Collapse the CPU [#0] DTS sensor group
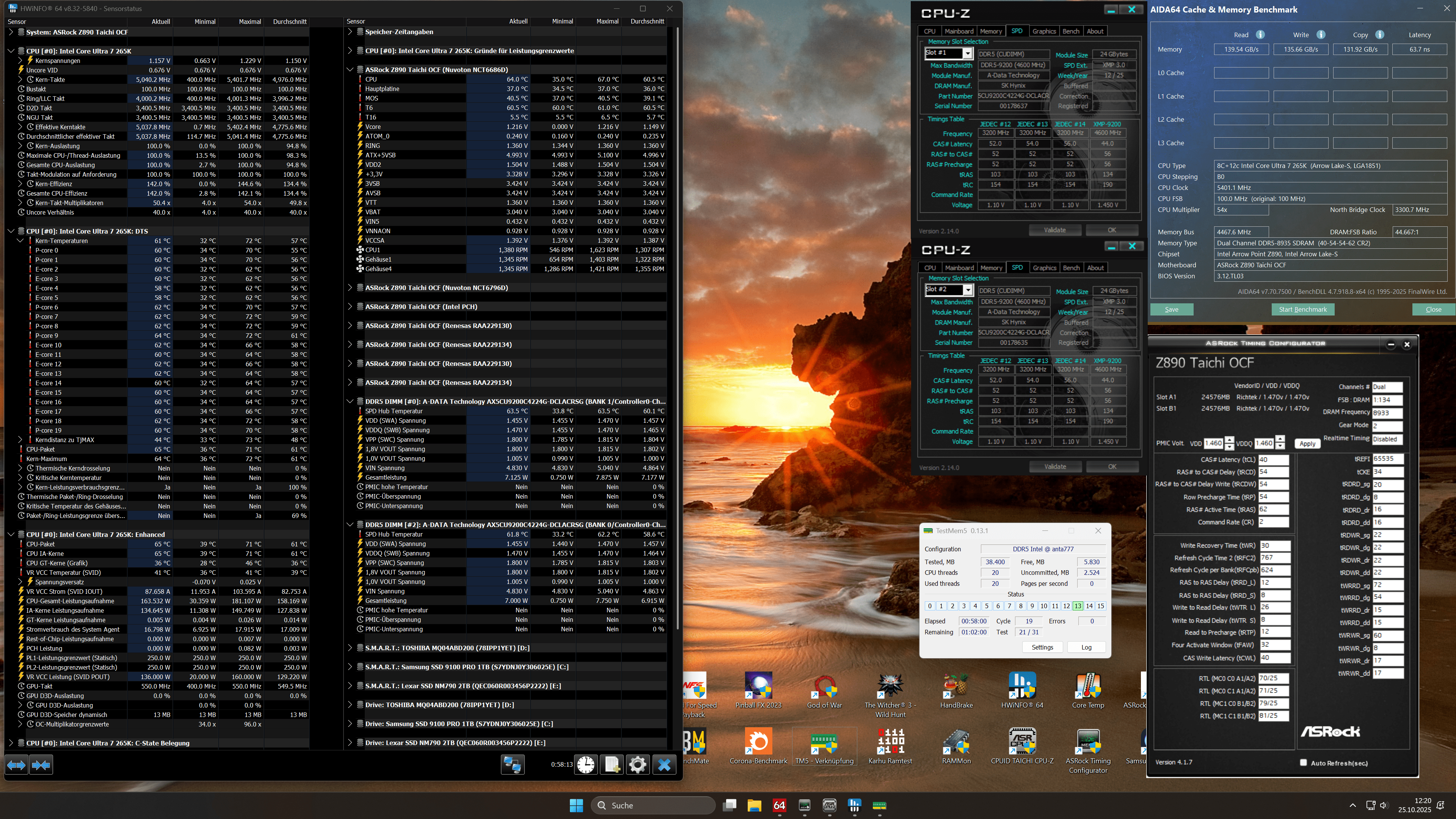Screen dimensions: 1456x819 pos(11,231)
